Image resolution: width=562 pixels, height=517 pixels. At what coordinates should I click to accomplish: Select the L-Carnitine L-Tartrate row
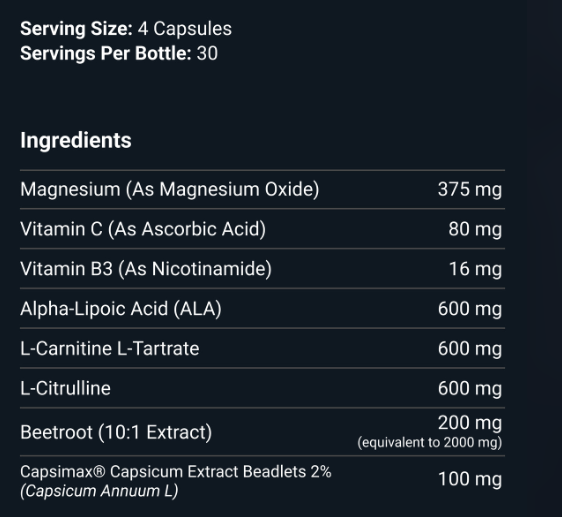[x=262, y=348]
